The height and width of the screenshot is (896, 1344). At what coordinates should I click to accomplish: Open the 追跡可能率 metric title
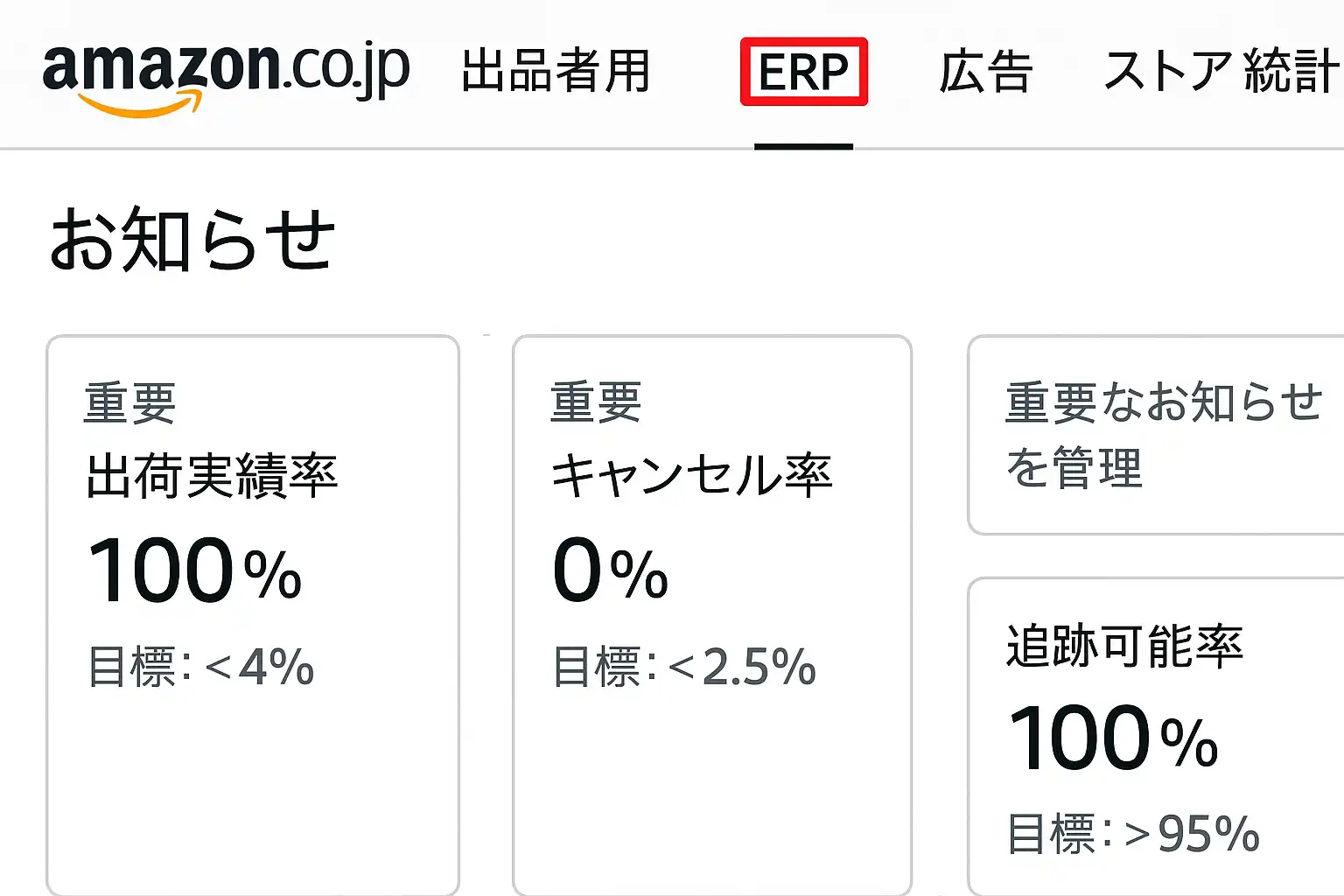tap(1124, 647)
